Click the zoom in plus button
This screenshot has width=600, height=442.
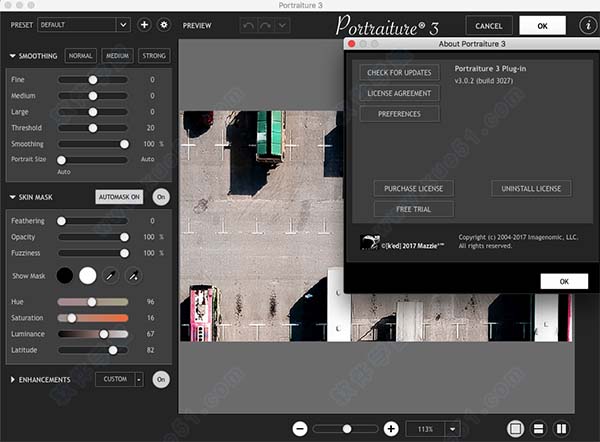391,428
